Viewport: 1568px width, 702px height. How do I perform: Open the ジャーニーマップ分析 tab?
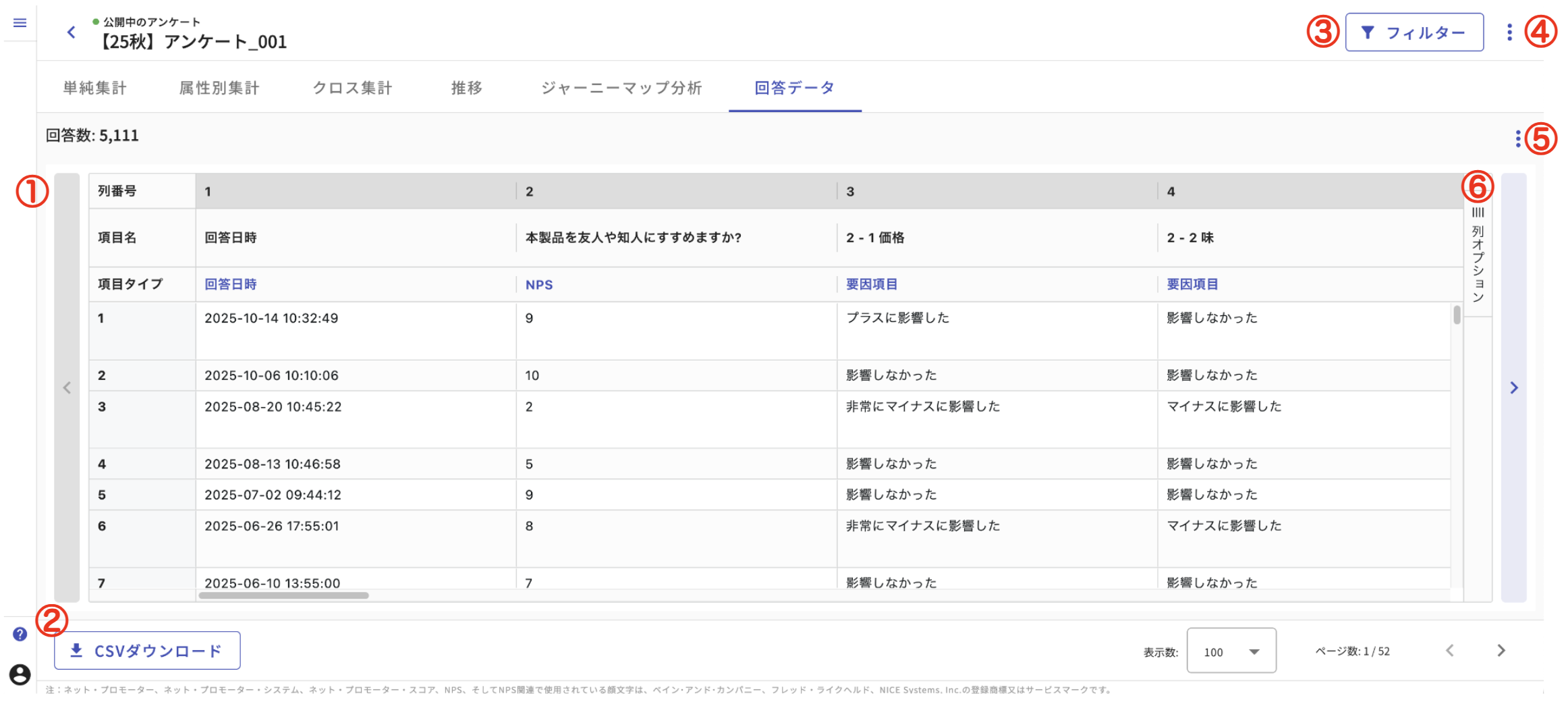(621, 87)
